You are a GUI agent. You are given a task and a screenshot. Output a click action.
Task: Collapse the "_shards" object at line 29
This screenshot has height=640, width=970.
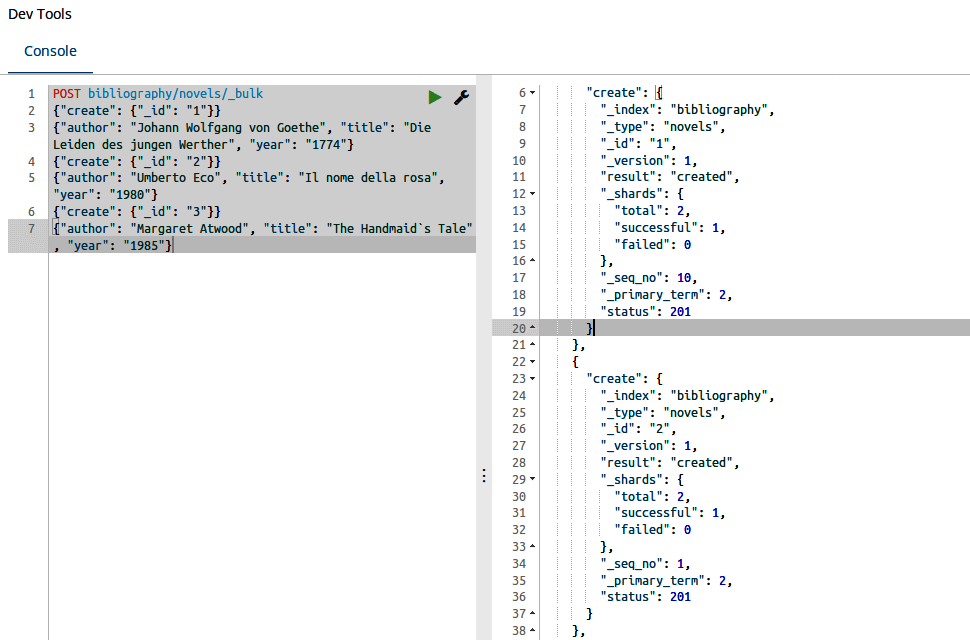click(531, 479)
